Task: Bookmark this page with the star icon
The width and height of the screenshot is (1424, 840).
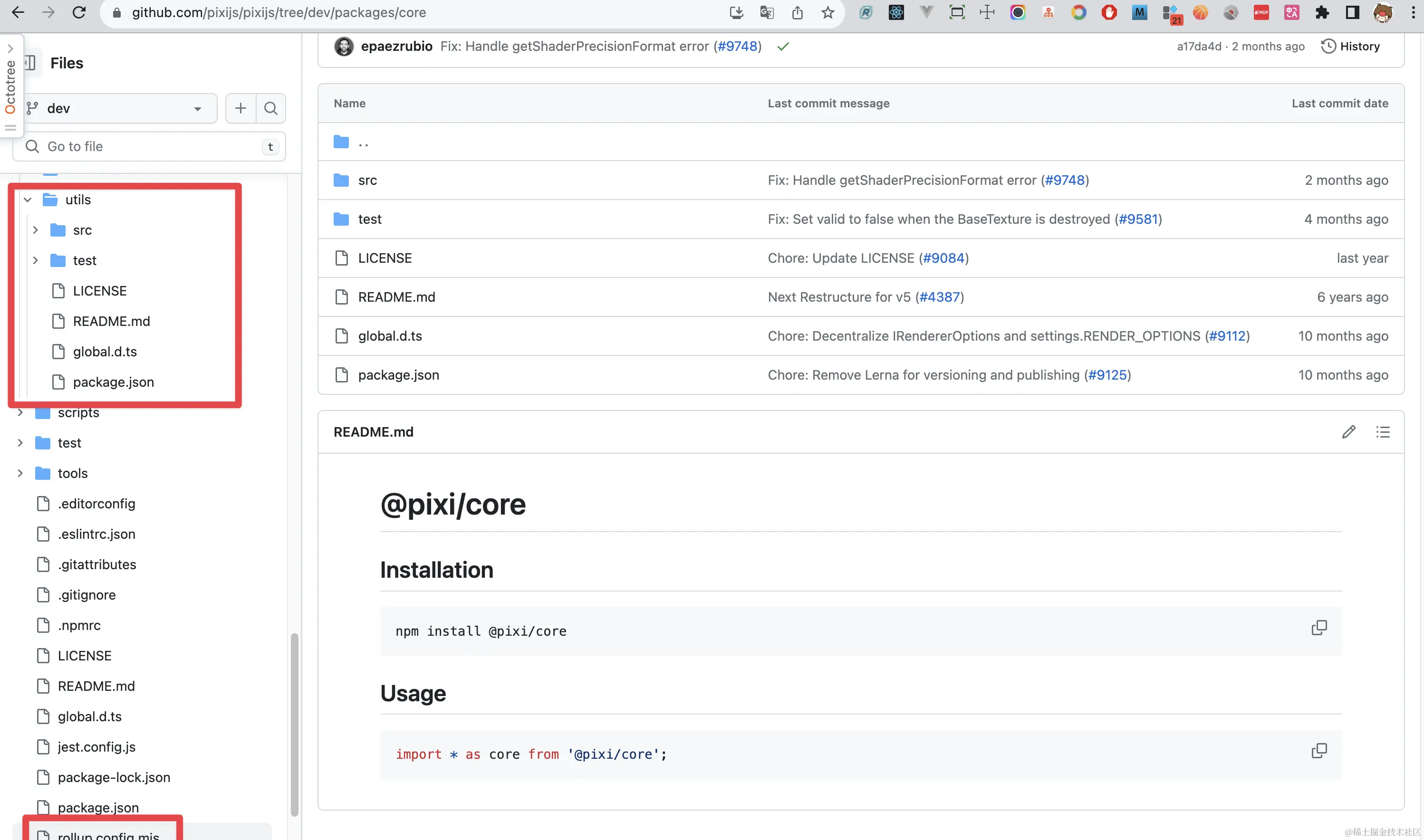Action: click(828, 12)
